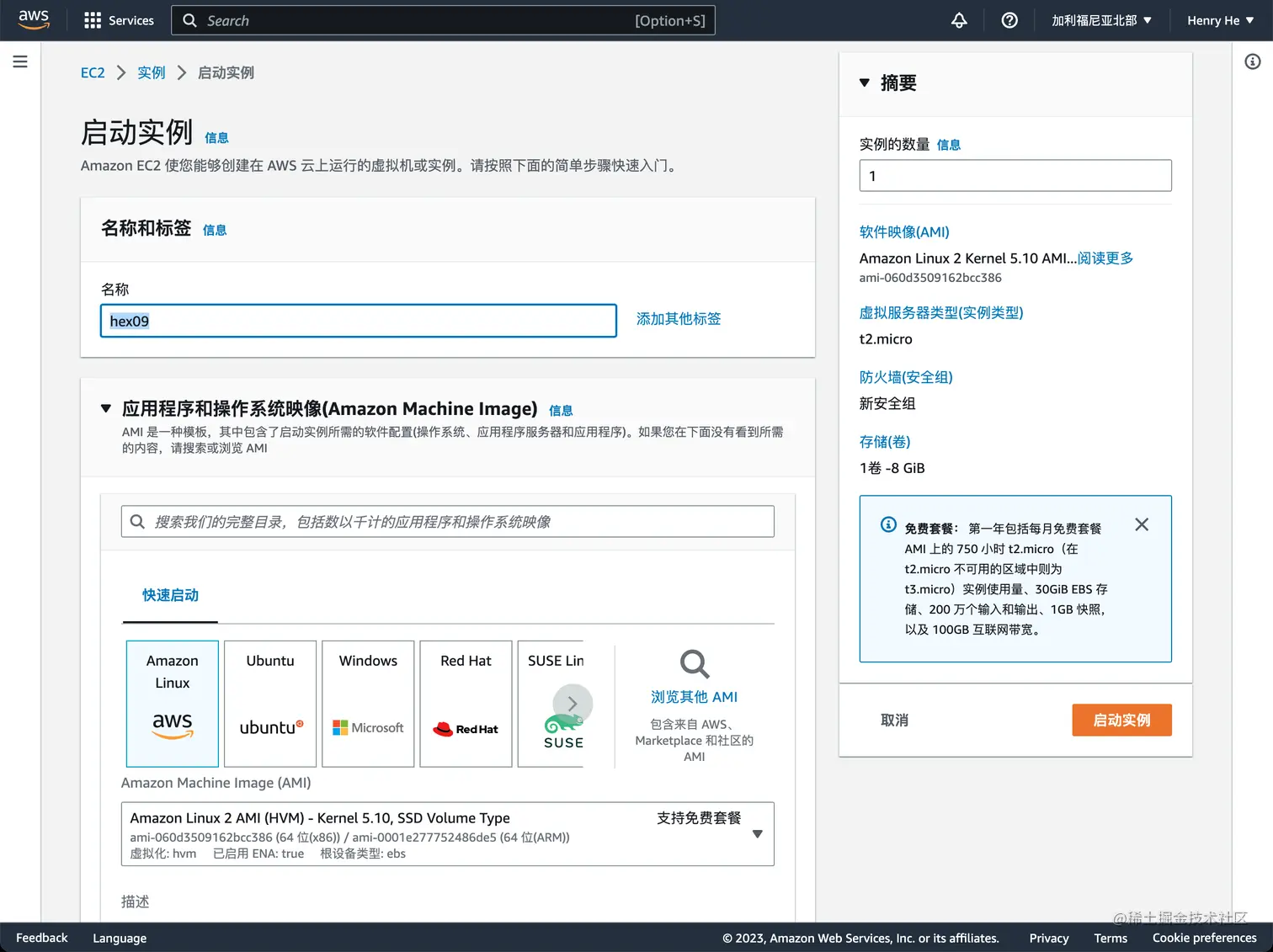Click Language in the footer
1273x952 pixels.
coord(120,938)
